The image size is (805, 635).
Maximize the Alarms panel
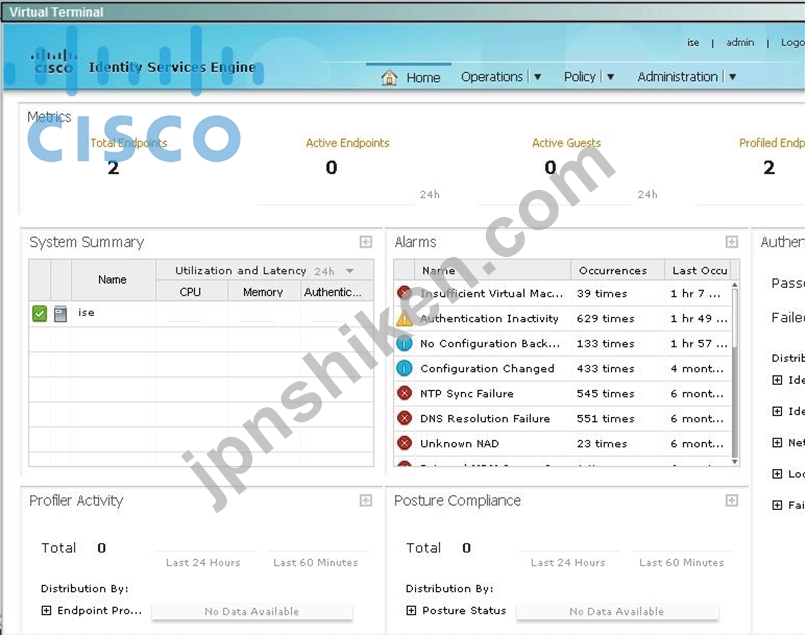pyautogui.click(x=732, y=242)
